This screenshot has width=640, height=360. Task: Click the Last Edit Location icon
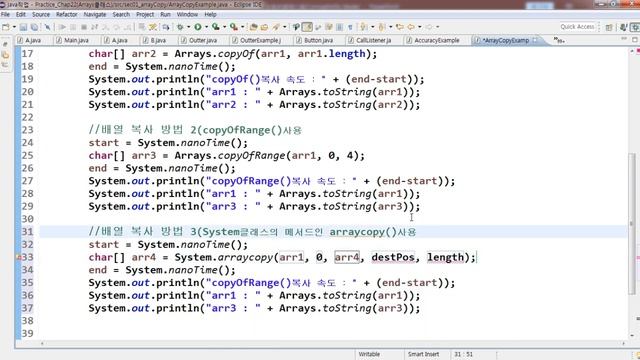[x=400, y=27]
